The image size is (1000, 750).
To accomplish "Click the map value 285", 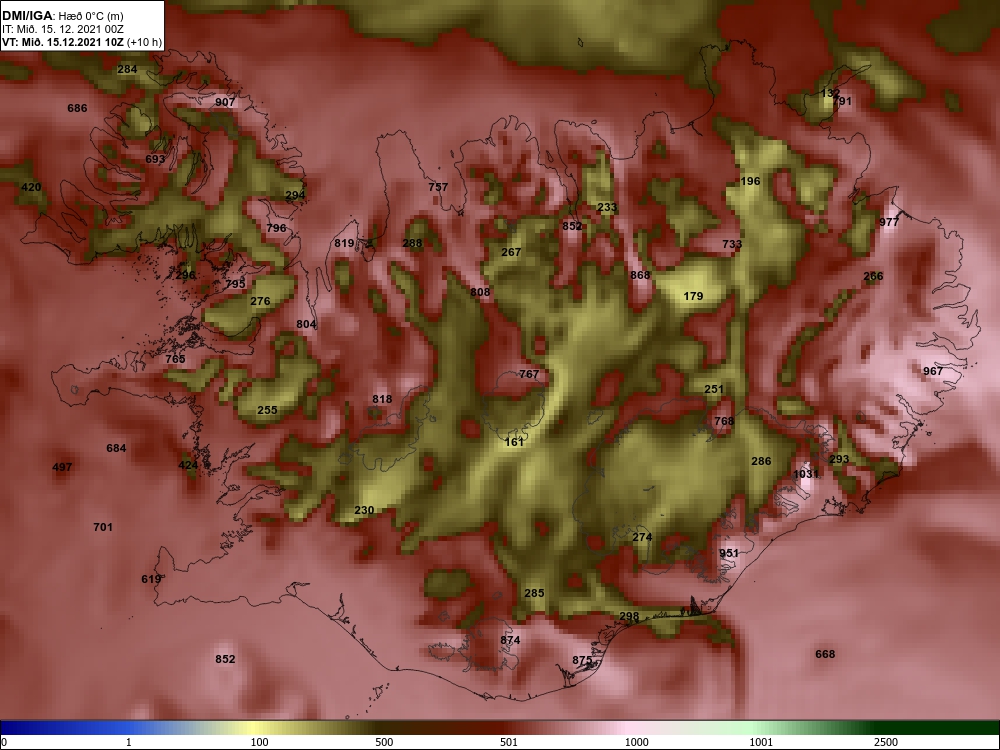I will pyautogui.click(x=534, y=594).
